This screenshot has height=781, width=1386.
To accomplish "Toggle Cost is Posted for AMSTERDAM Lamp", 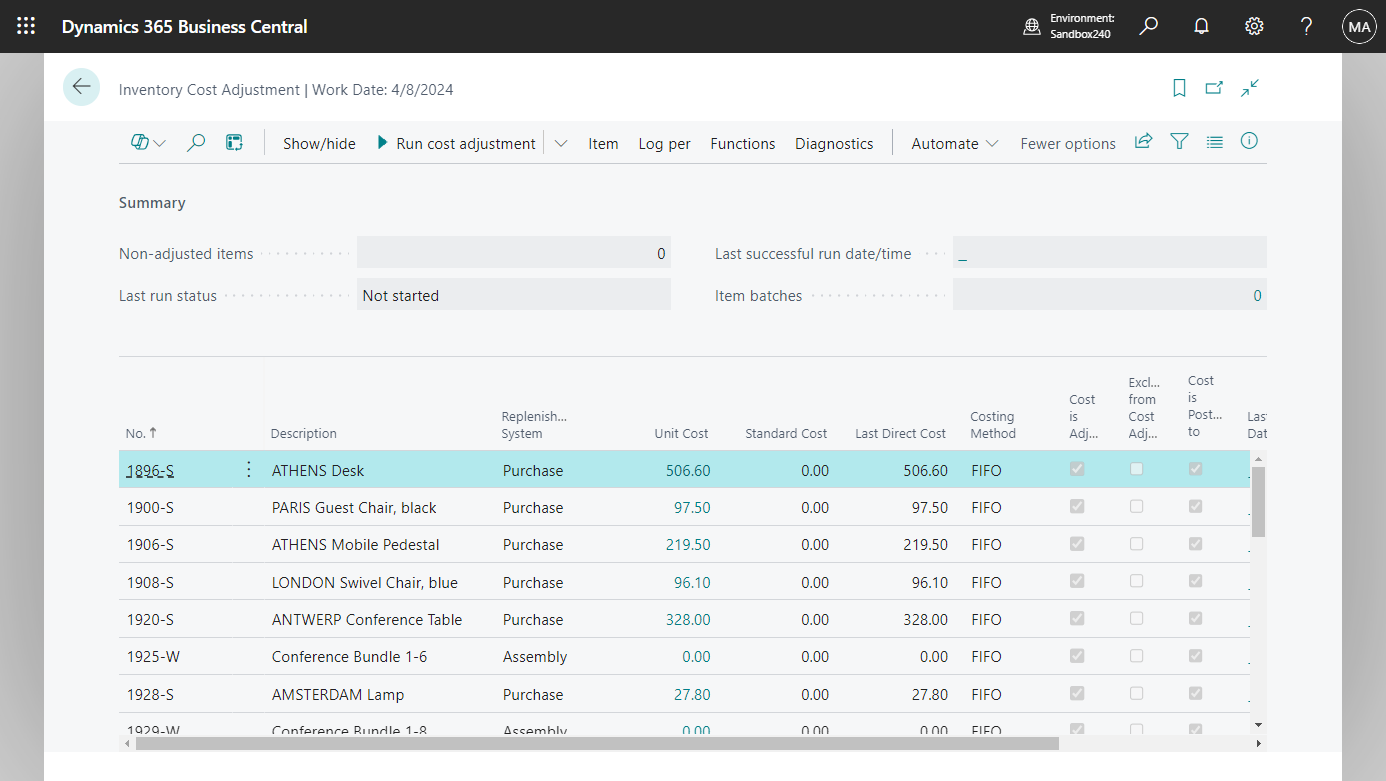I will click(x=1195, y=692).
